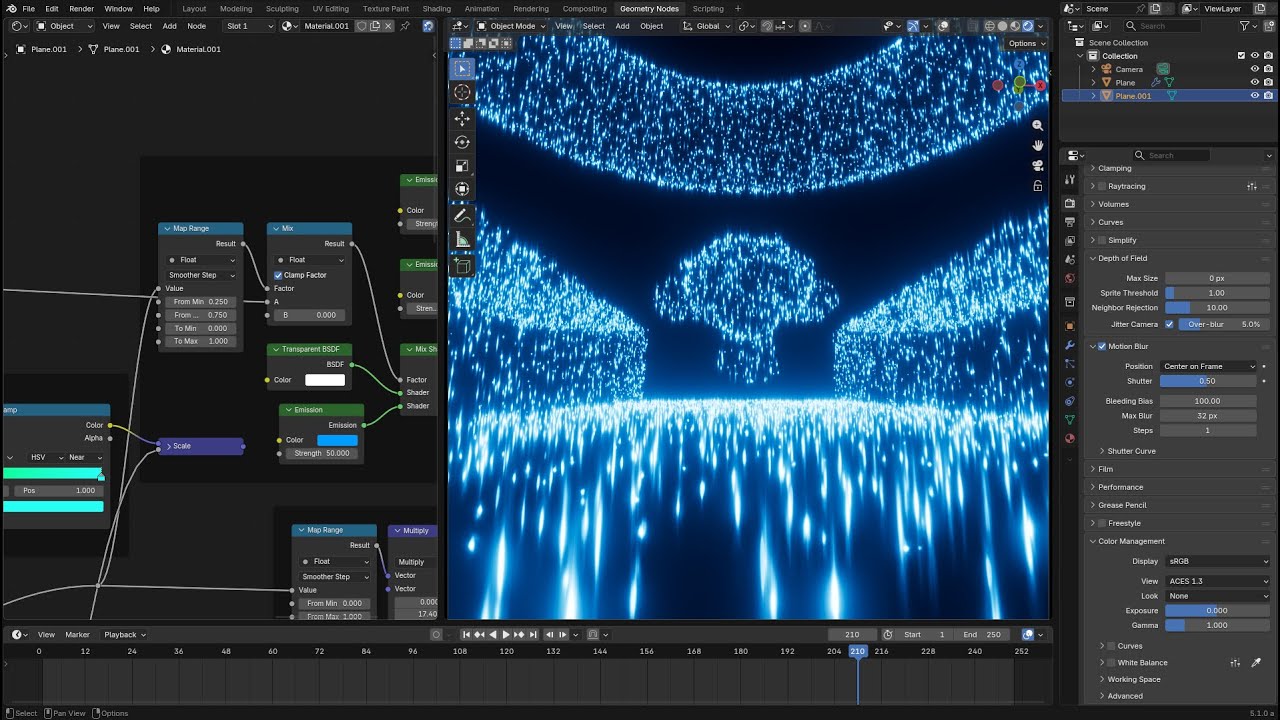Select the Cursor tool in viewport toolbar
Viewport: 1280px width, 720px height.
point(462,92)
